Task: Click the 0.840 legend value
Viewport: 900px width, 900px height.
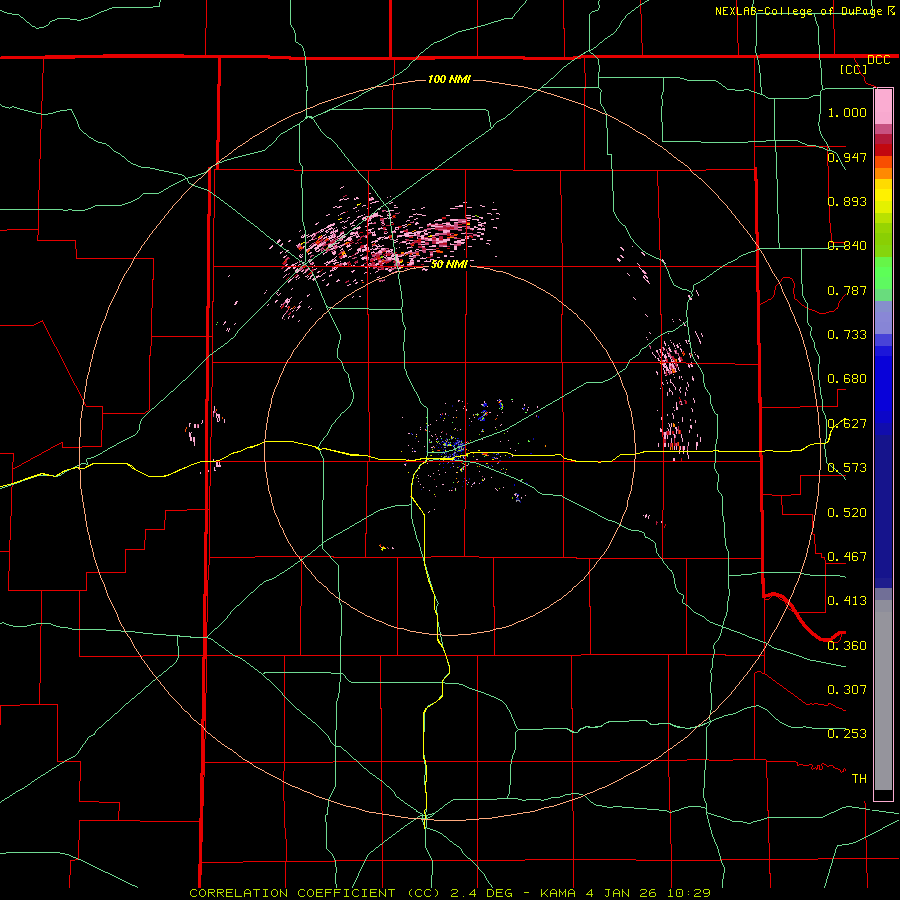Action: point(847,246)
